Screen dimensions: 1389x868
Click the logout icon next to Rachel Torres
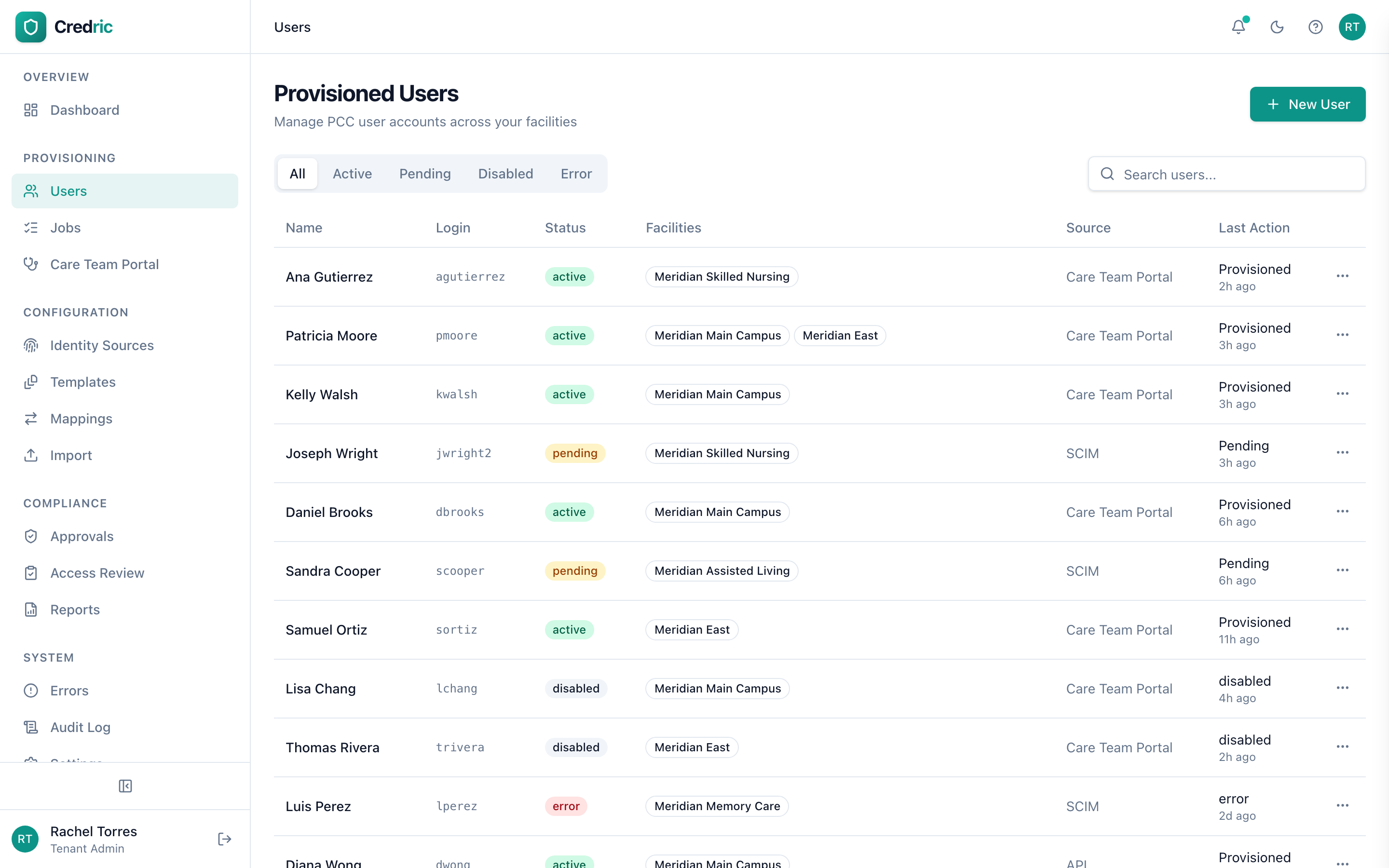(x=224, y=839)
